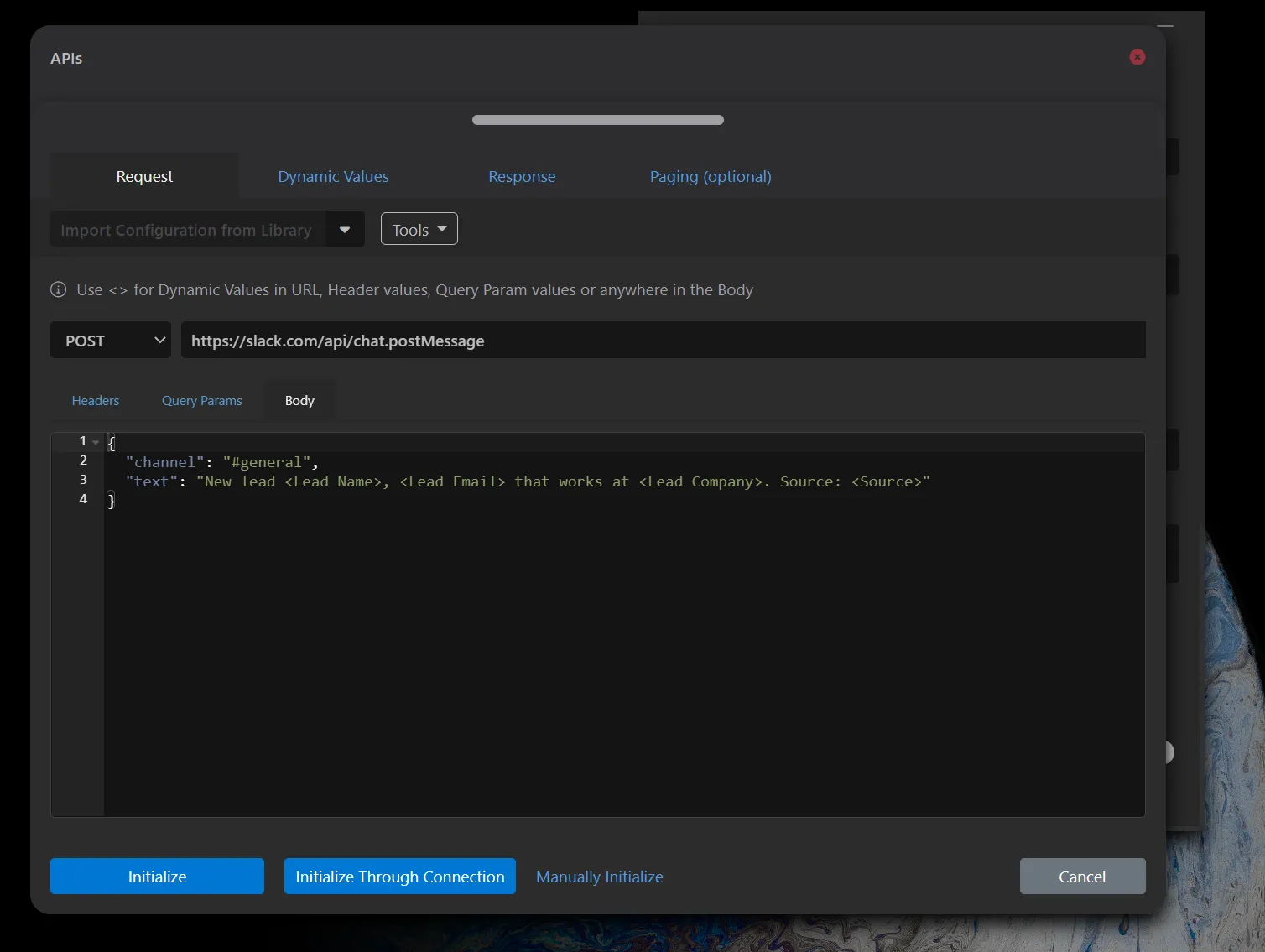
Task: Close the APIs dialog with red button
Action: click(1137, 57)
